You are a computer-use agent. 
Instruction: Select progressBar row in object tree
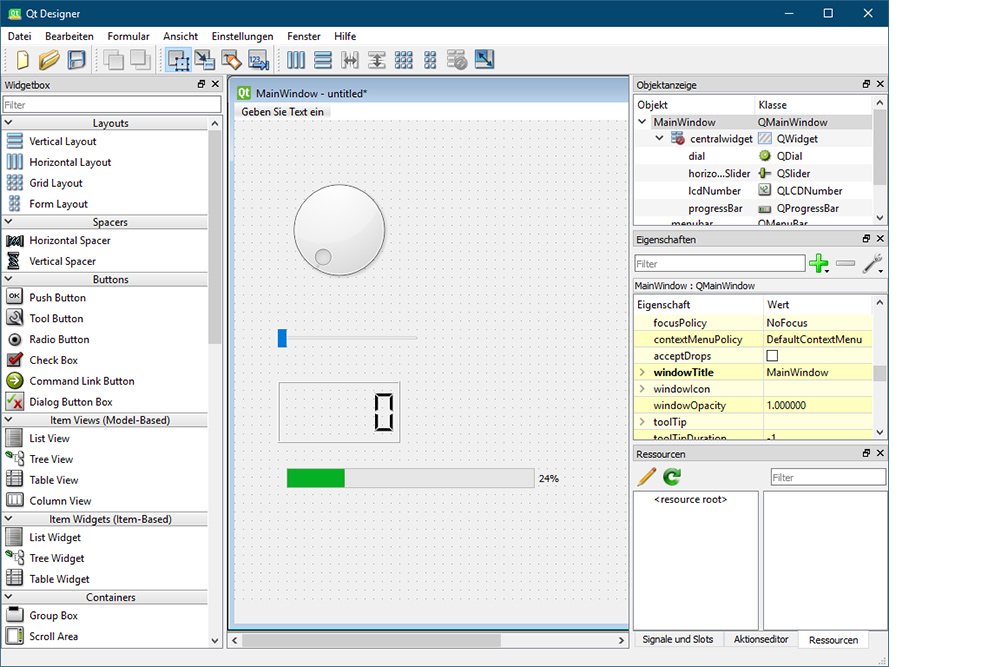point(753,208)
